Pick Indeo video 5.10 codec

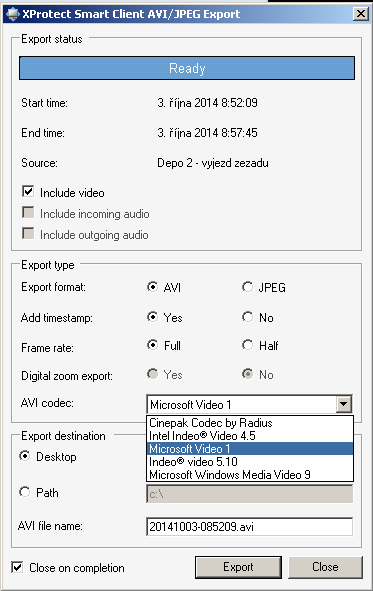click(250, 462)
